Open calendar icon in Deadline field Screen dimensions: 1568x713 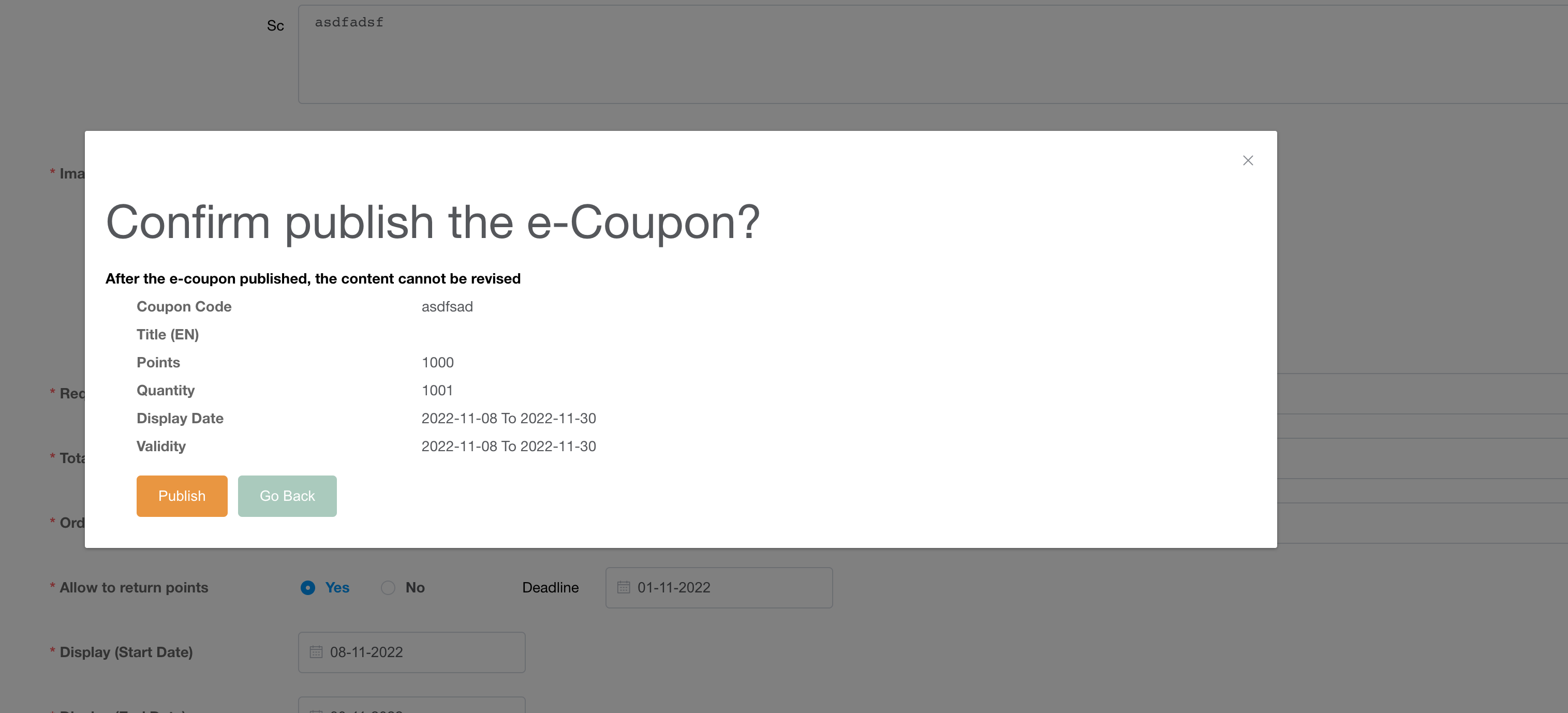pyautogui.click(x=623, y=588)
